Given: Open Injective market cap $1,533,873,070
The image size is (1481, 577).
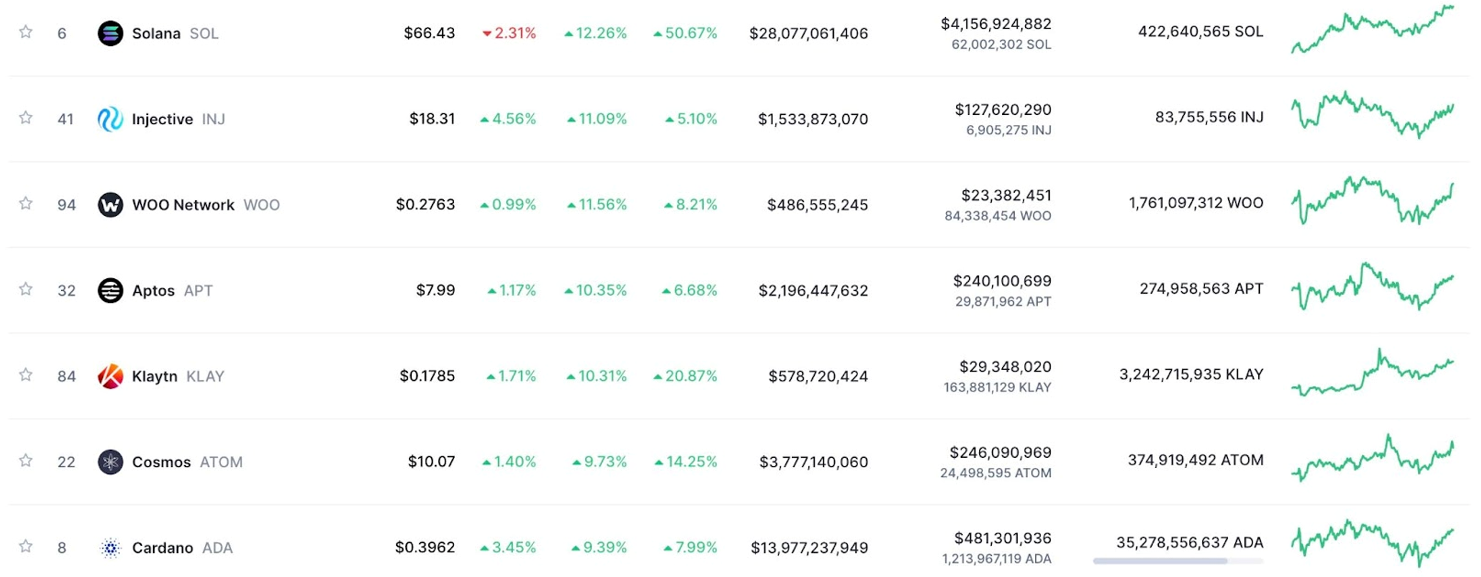Looking at the screenshot, I should pos(813,119).
